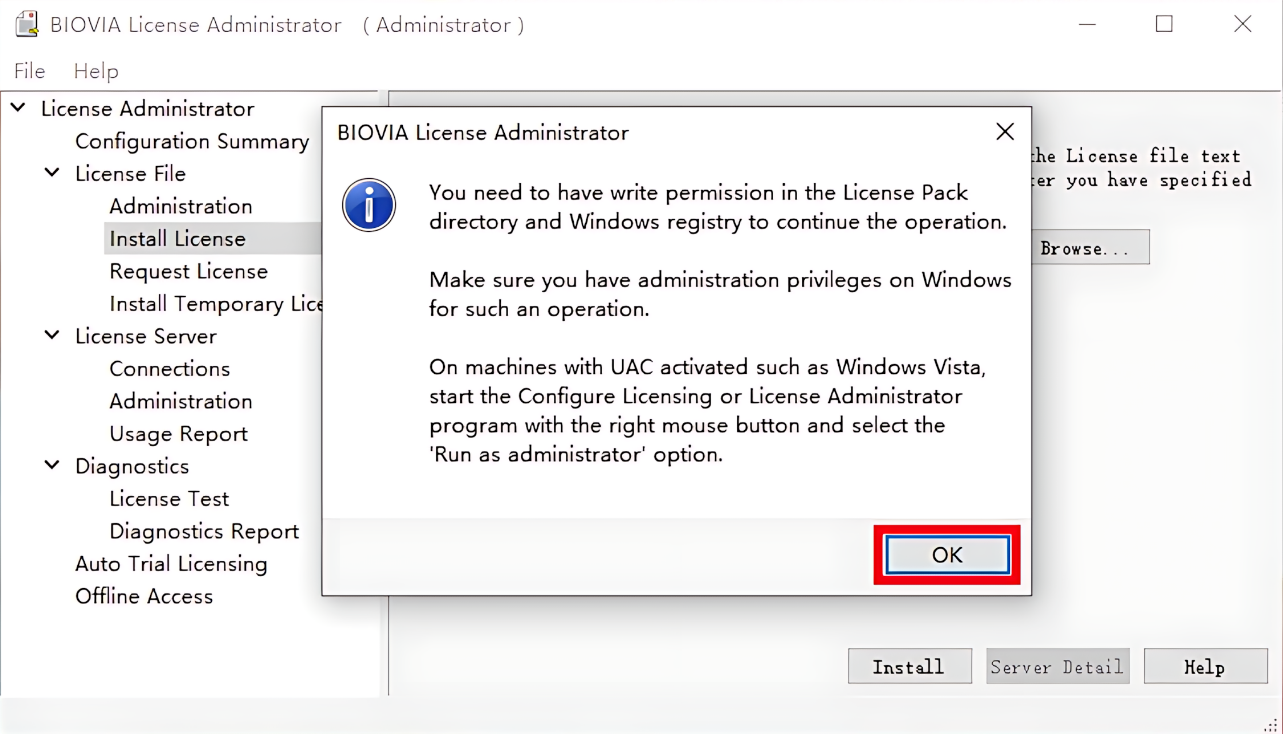This screenshot has width=1283, height=734.
Task: Collapse the License Server tree node
Action: pyautogui.click(x=52, y=335)
